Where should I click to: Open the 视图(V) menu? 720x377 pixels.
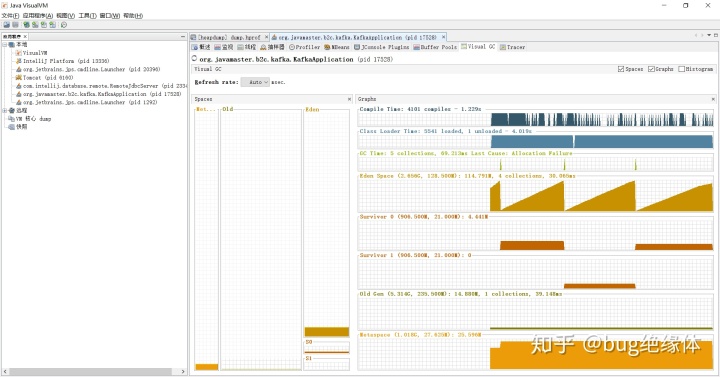(x=66, y=16)
